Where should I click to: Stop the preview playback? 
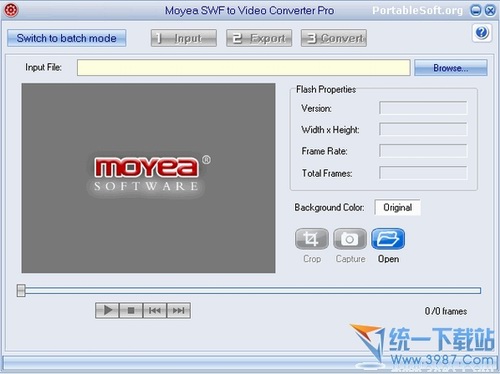click(x=131, y=310)
